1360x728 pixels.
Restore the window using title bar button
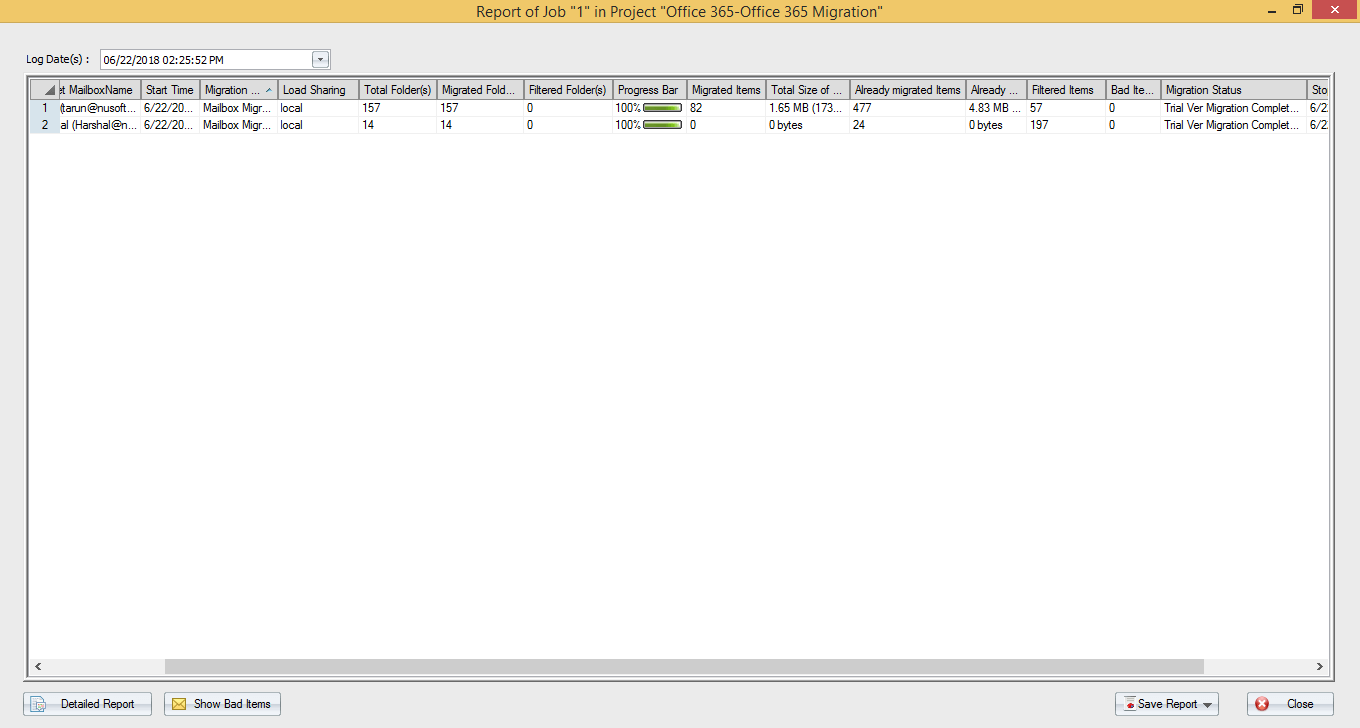pyautogui.click(x=1298, y=9)
